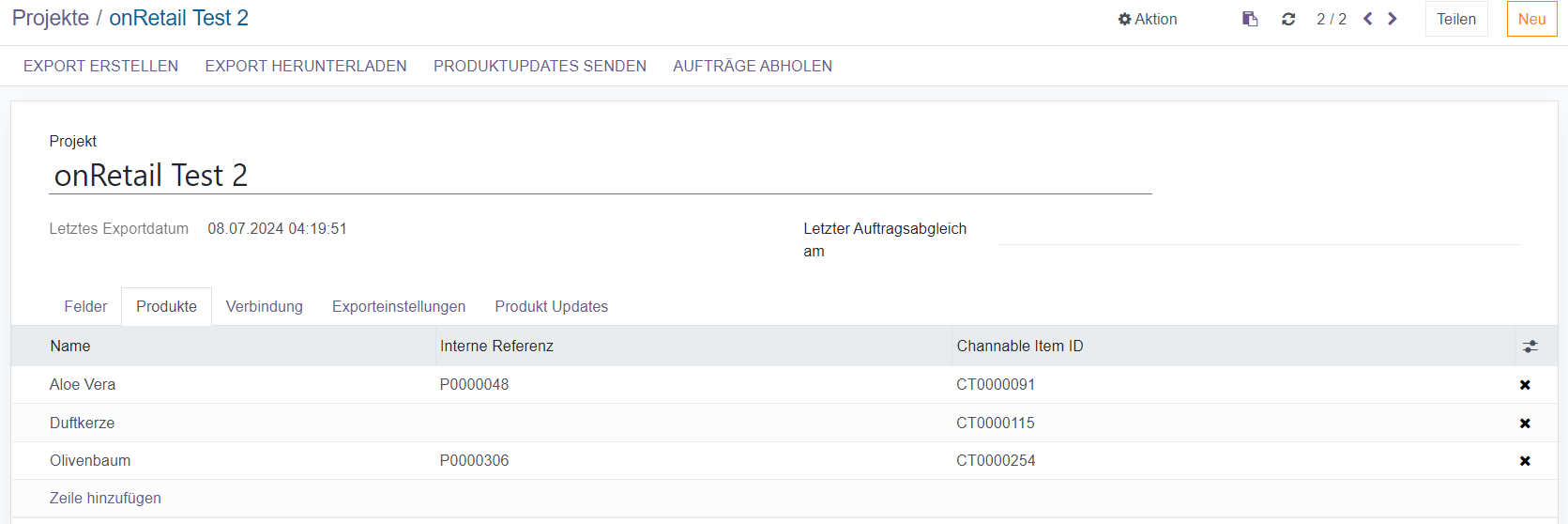Click the duplicate/paste record icon

1250,19
